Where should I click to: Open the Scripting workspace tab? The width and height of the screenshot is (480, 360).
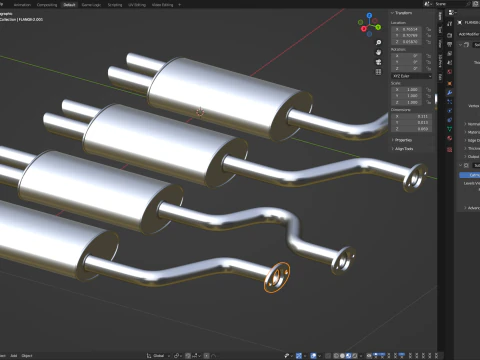(x=115, y=5)
